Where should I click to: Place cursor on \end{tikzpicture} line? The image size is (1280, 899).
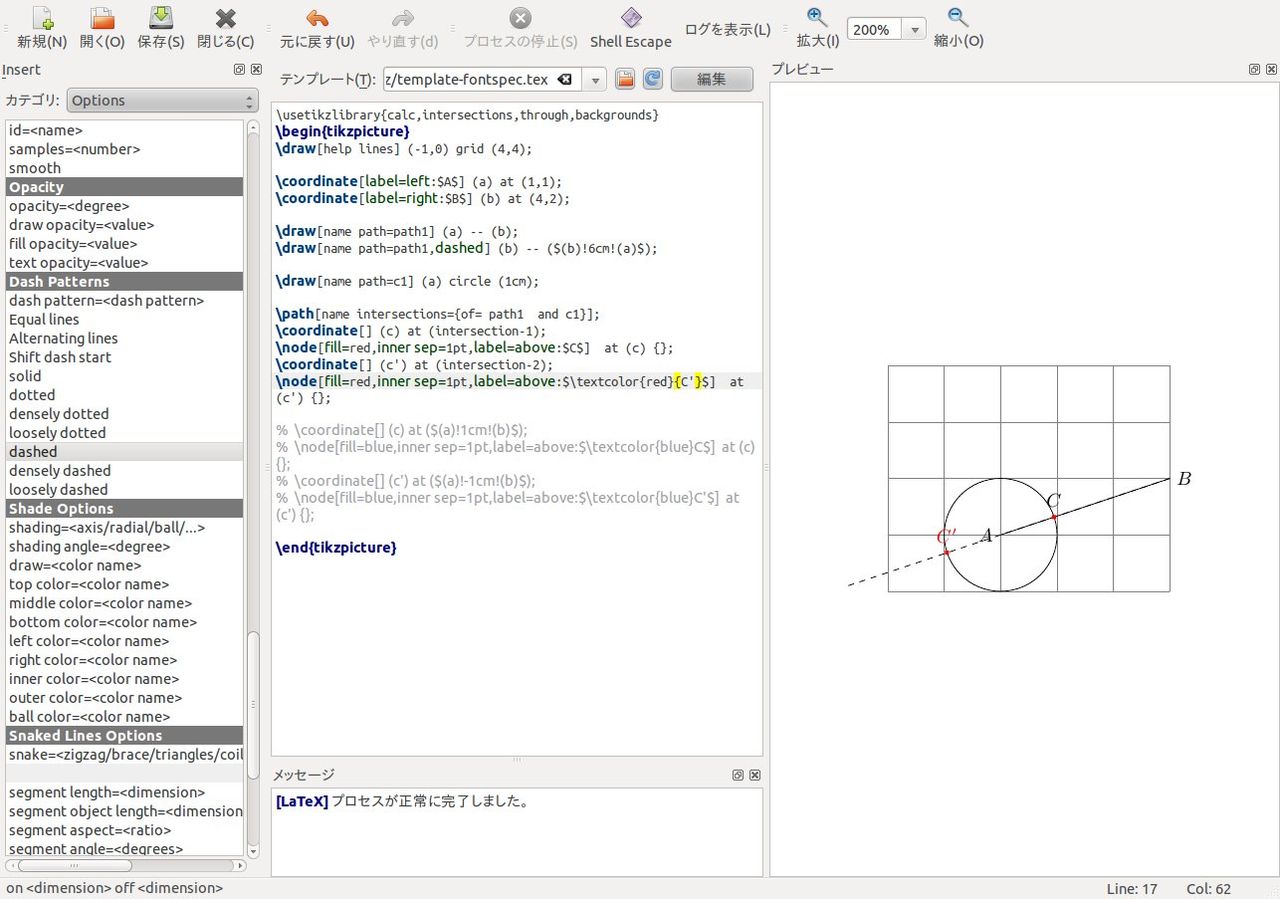click(336, 548)
